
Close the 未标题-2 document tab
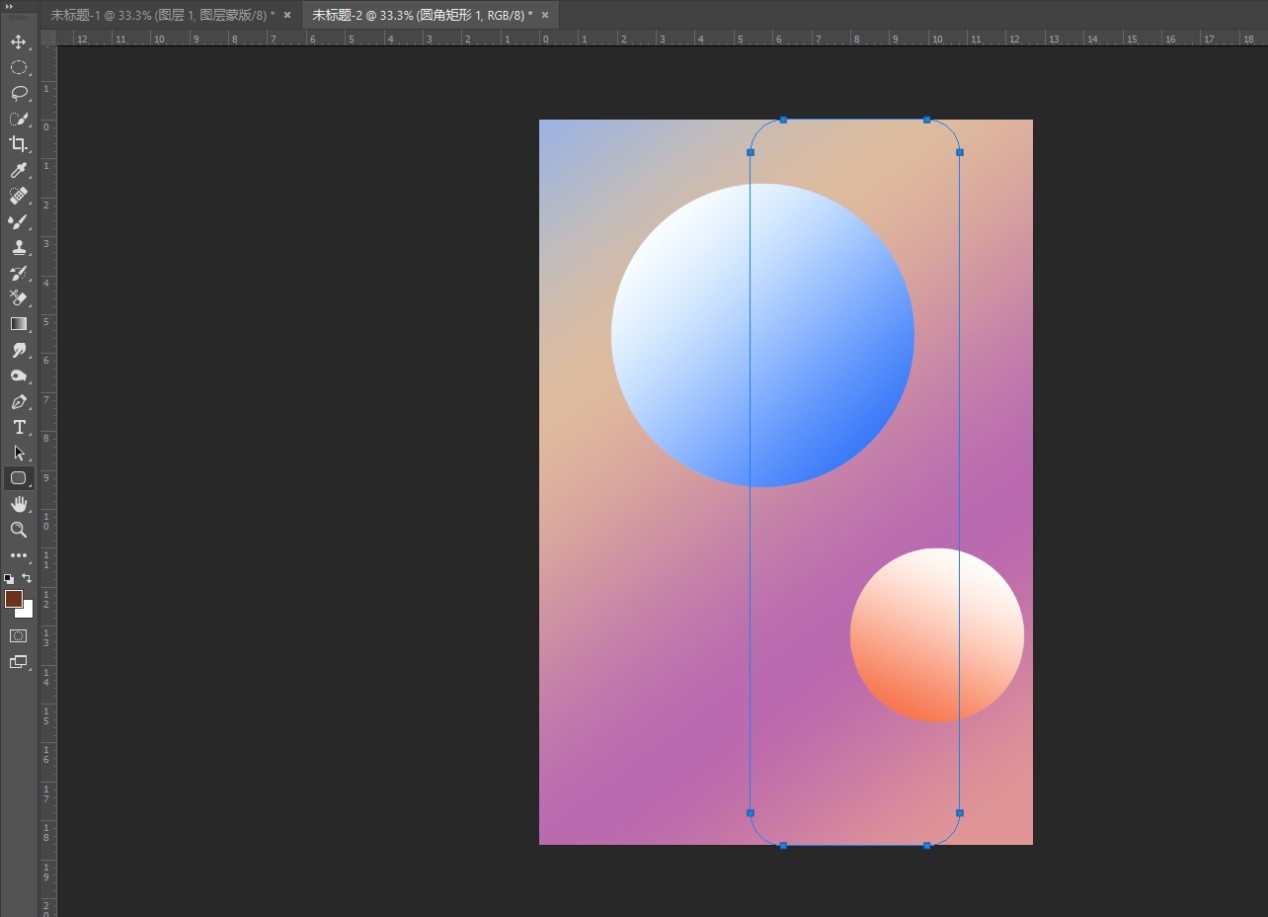[545, 15]
